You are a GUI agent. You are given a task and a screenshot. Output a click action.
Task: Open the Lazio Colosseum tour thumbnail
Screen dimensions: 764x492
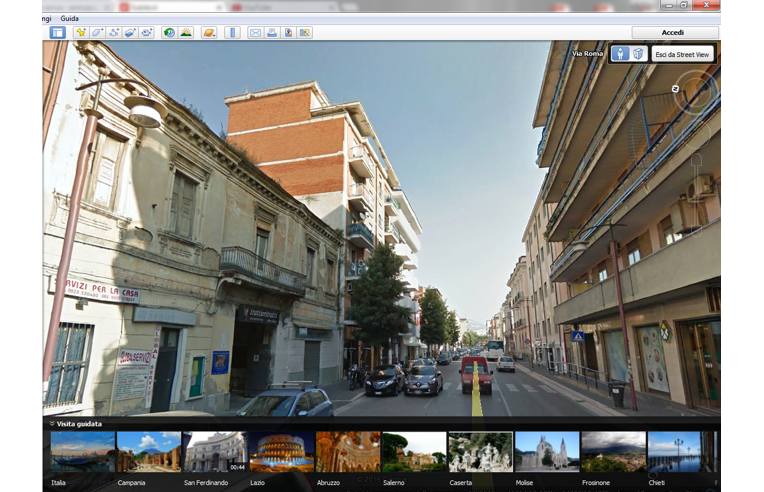point(280,452)
